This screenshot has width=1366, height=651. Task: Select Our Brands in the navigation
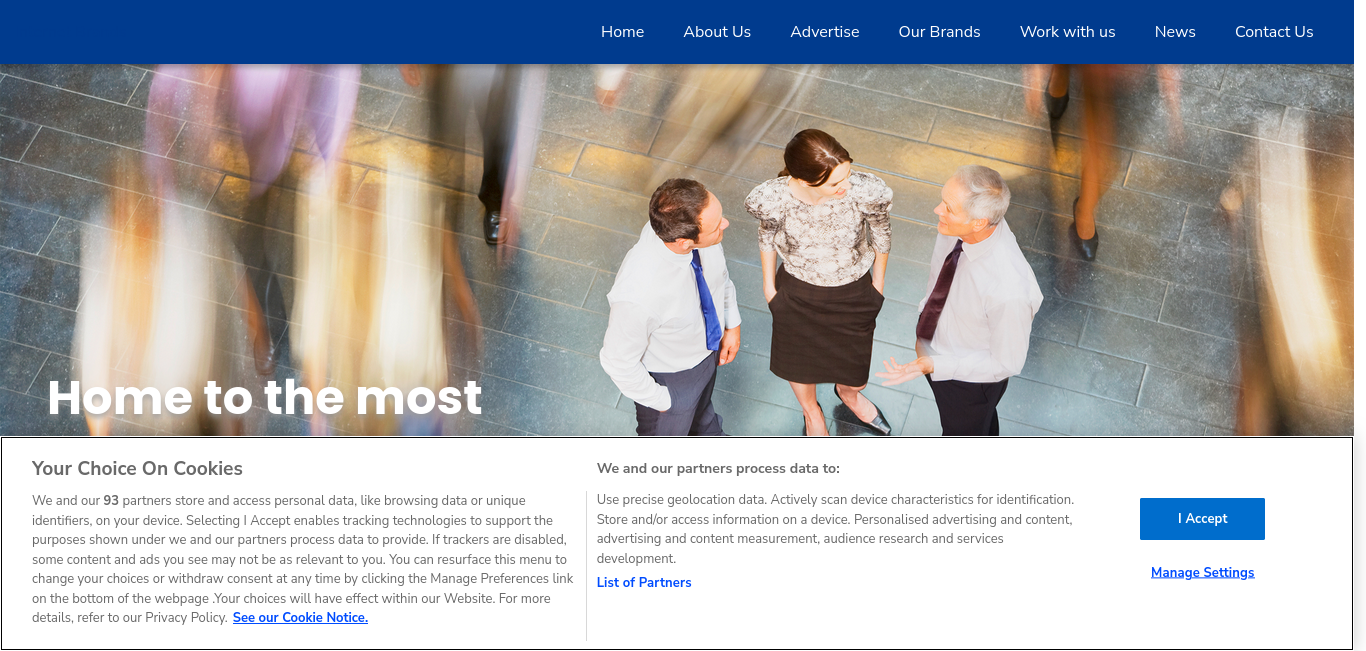point(940,32)
